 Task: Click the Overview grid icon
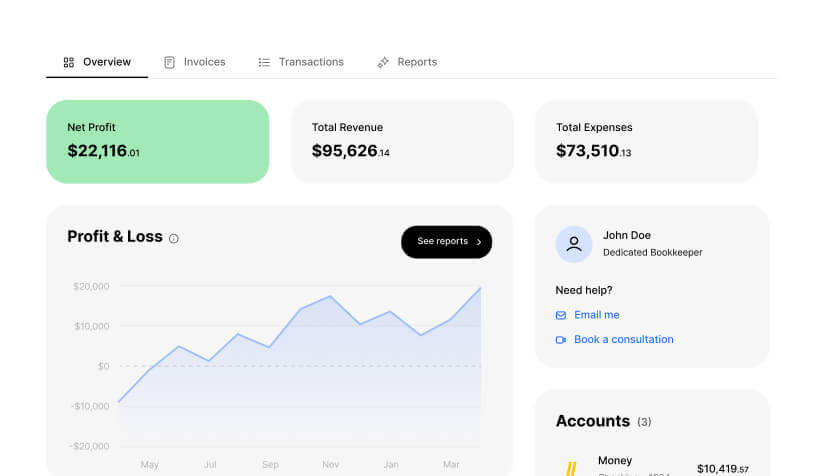pyautogui.click(x=69, y=63)
